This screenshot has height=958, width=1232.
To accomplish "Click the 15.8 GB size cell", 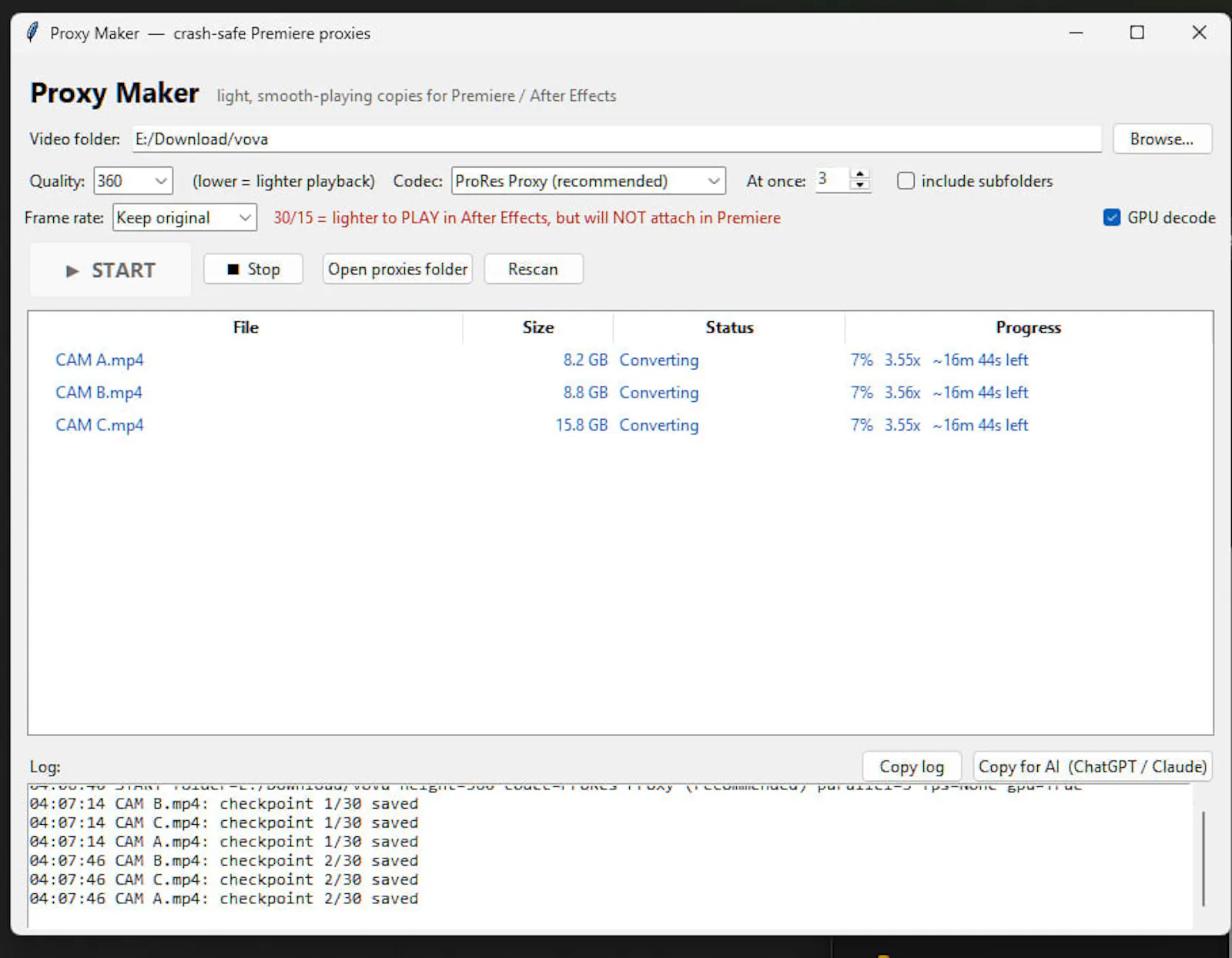I will coord(581,424).
